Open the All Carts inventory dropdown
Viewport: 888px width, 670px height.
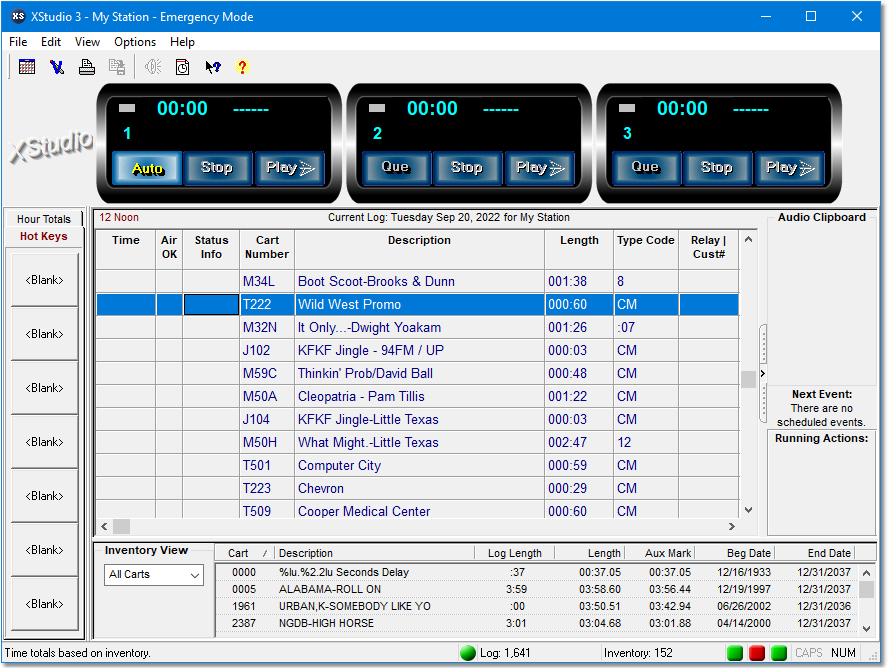coord(153,574)
